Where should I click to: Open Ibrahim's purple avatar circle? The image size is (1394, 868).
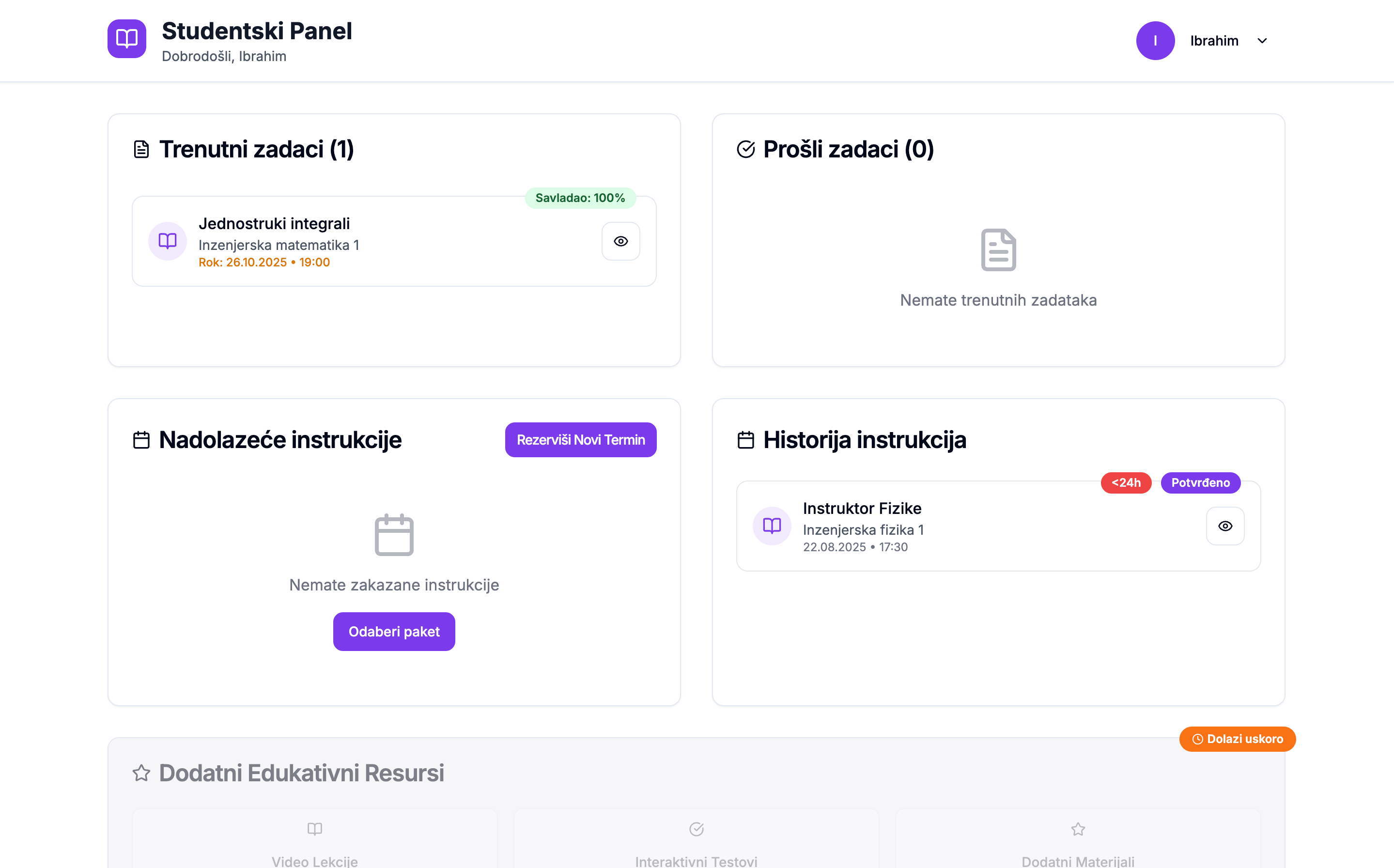1155,40
